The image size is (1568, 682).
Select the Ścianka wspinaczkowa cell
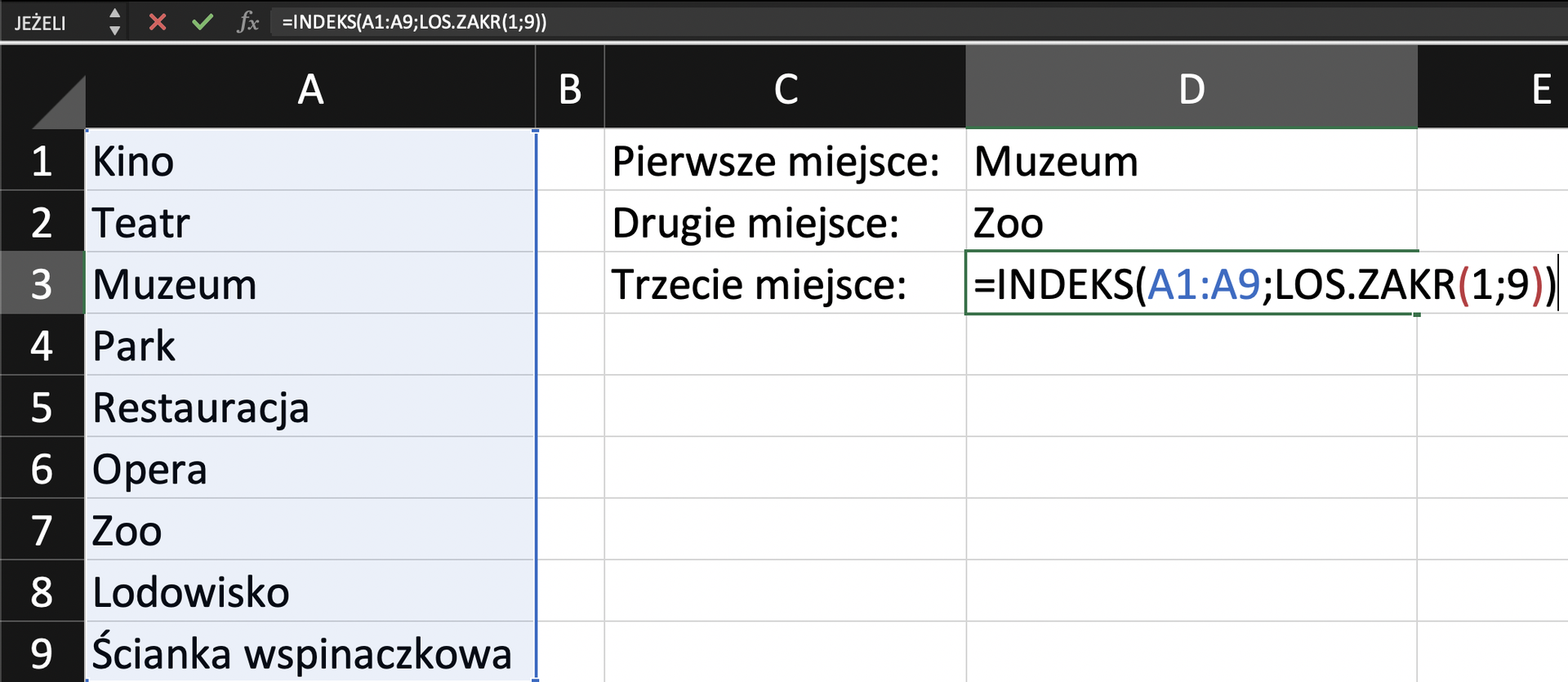pyautogui.click(x=310, y=652)
